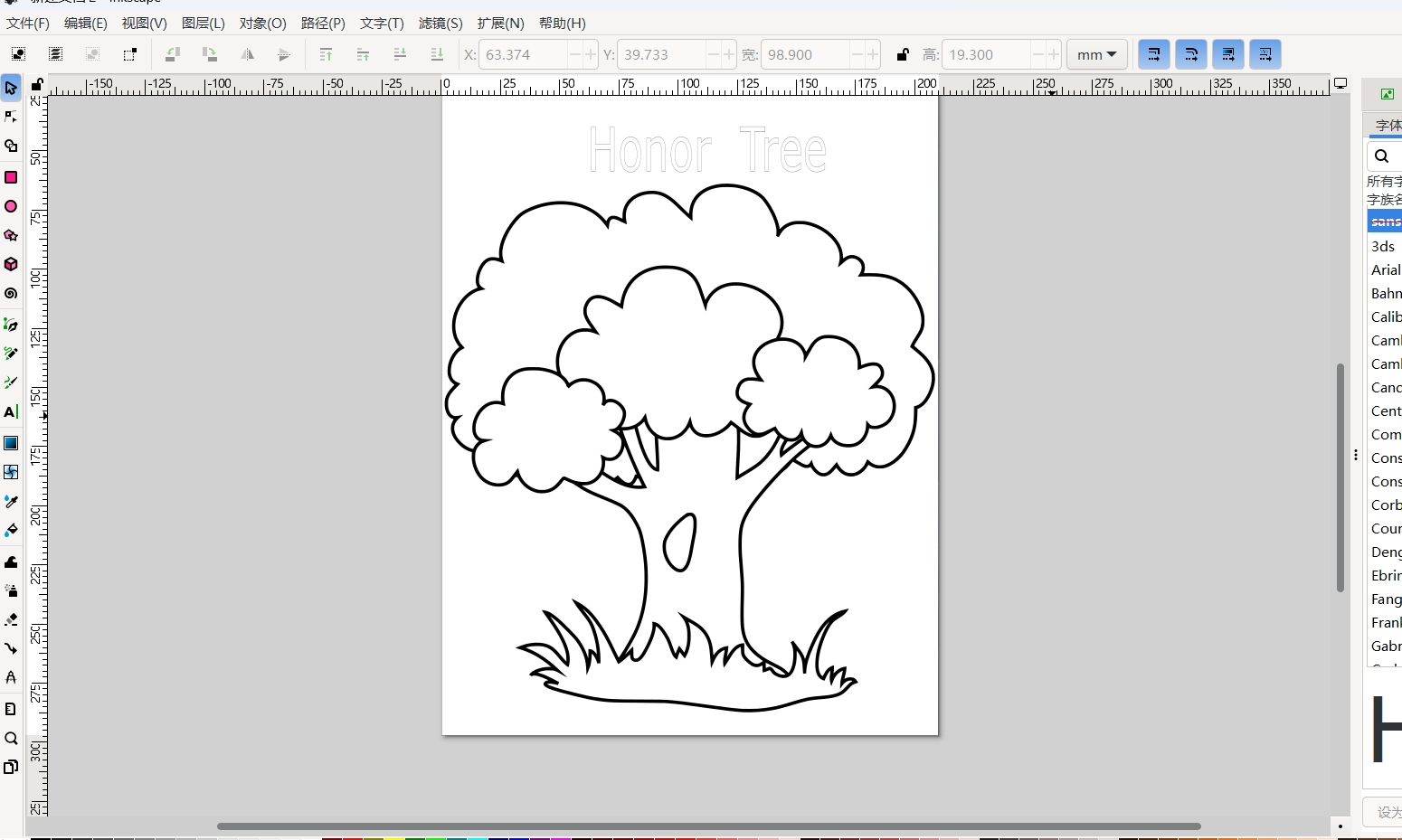Toggle move gradients with objects
Image resolution: width=1402 pixels, height=840 pixels.
pyautogui.click(x=1227, y=54)
